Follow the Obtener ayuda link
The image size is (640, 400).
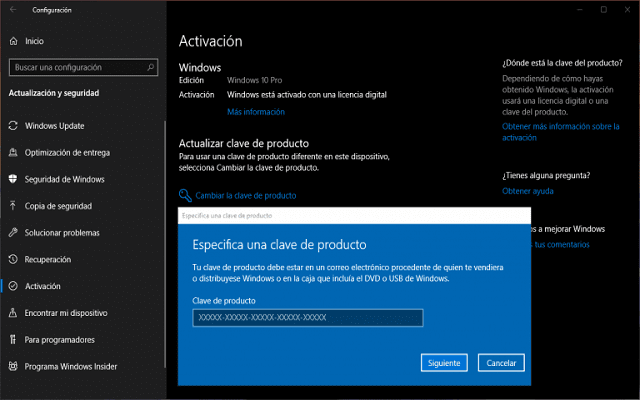tap(527, 190)
